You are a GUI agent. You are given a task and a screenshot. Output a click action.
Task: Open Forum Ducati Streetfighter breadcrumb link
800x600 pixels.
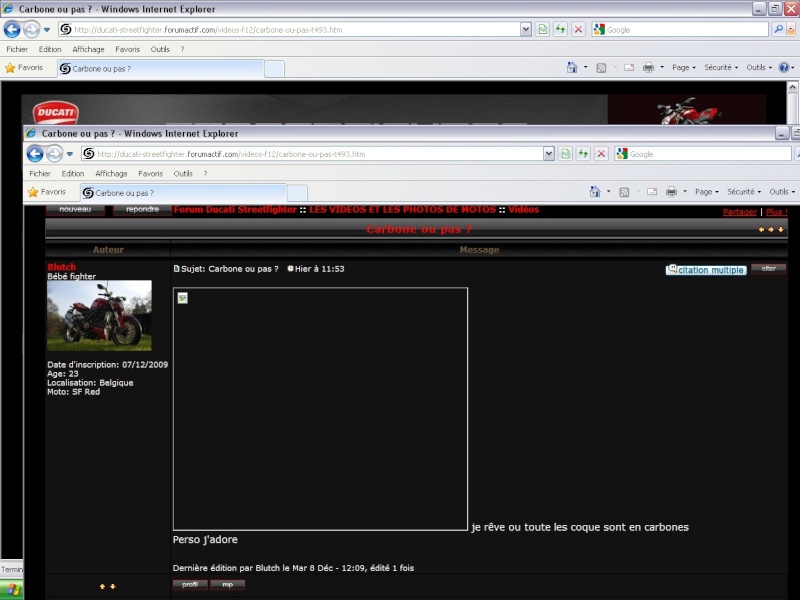click(235, 210)
